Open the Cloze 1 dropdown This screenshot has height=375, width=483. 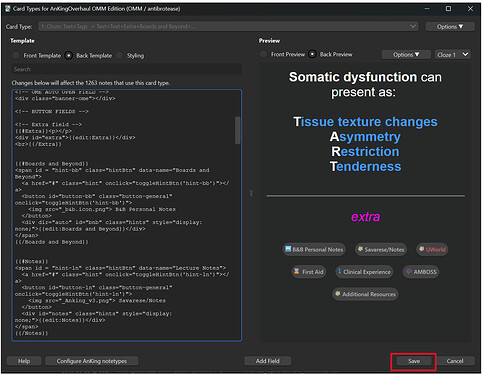pos(452,54)
